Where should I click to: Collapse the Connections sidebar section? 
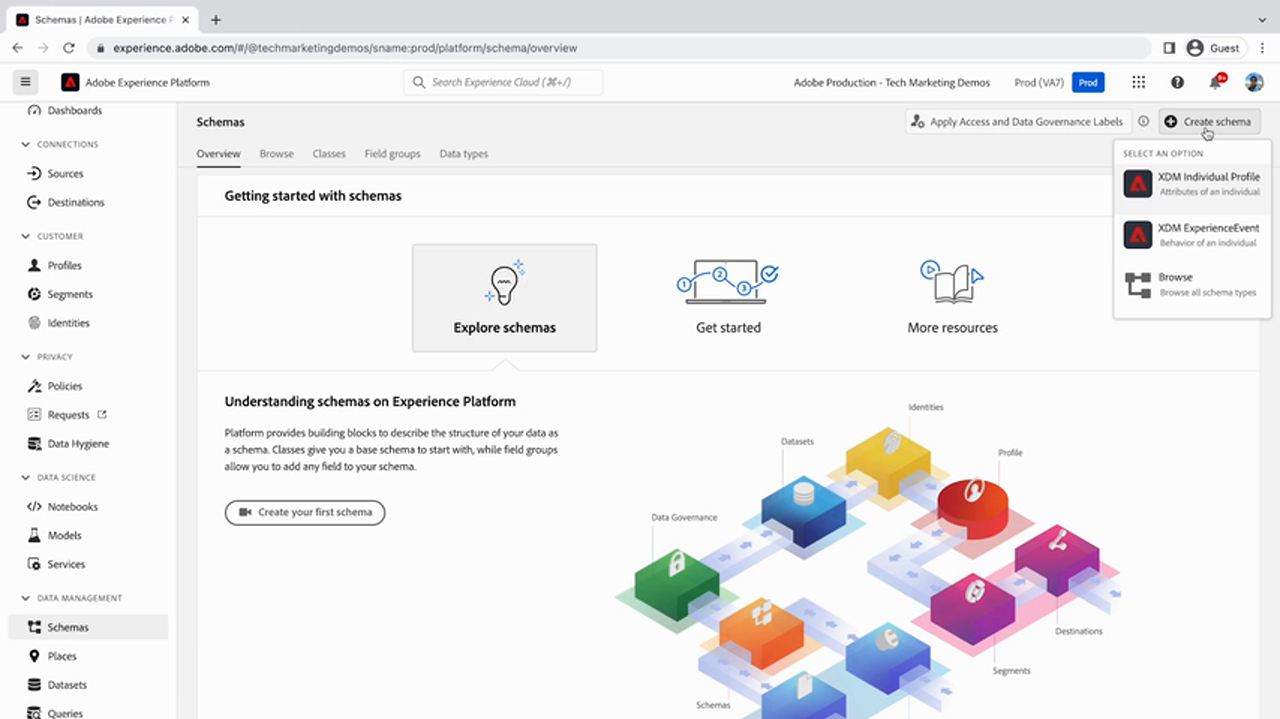(x=26, y=145)
